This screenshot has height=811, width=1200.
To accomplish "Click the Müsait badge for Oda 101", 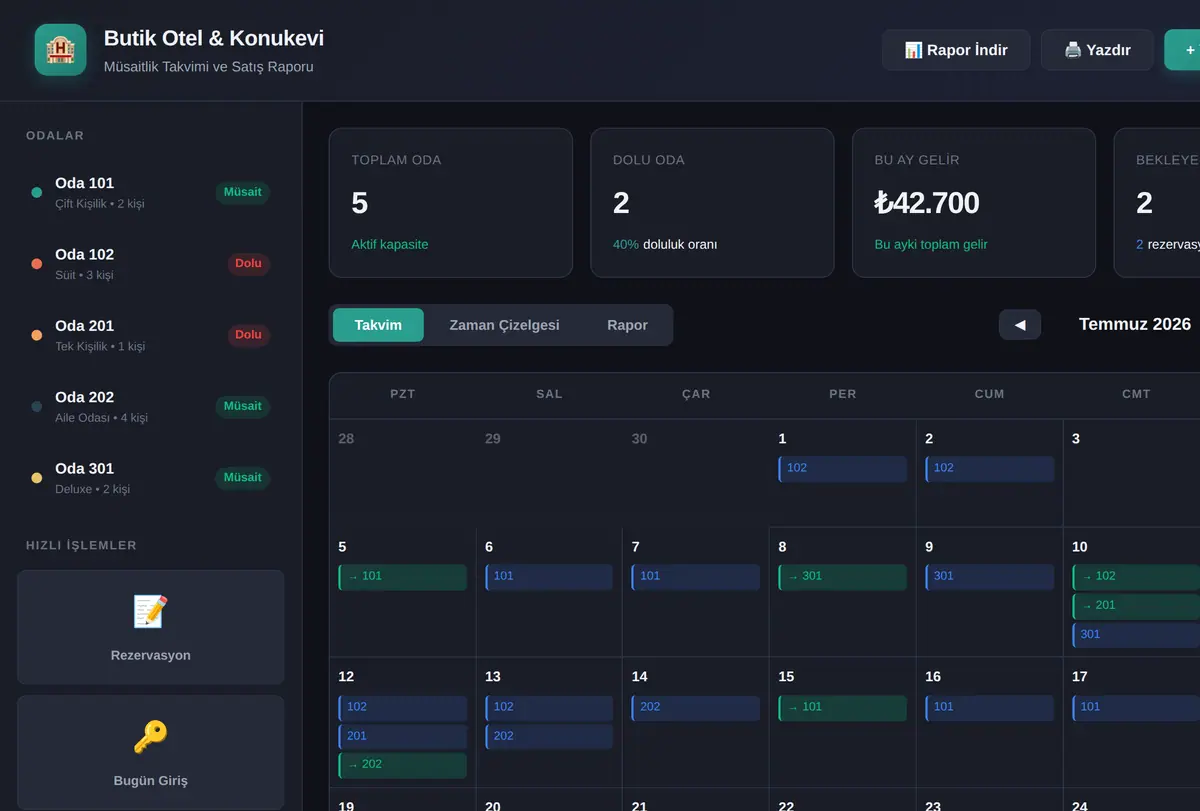I will pyautogui.click(x=243, y=192).
